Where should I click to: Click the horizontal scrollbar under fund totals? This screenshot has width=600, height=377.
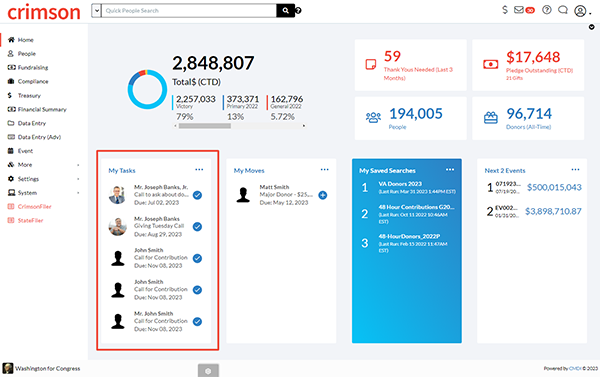[240, 126]
